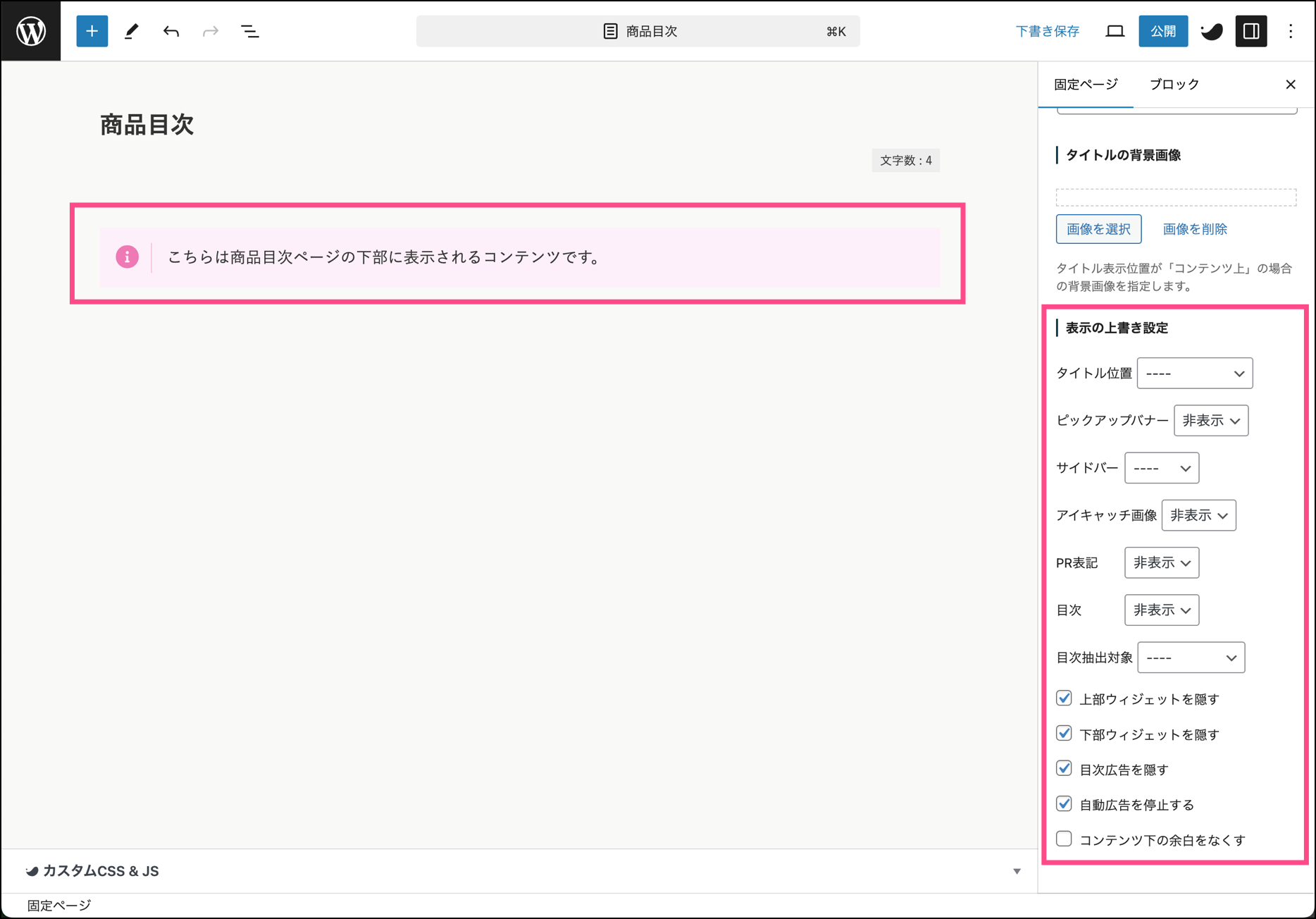
Task: Toggle the settings sidebar panel icon
Action: [1251, 31]
